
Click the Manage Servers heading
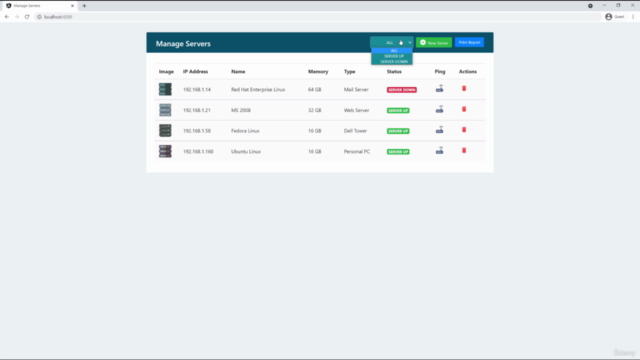(183, 44)
